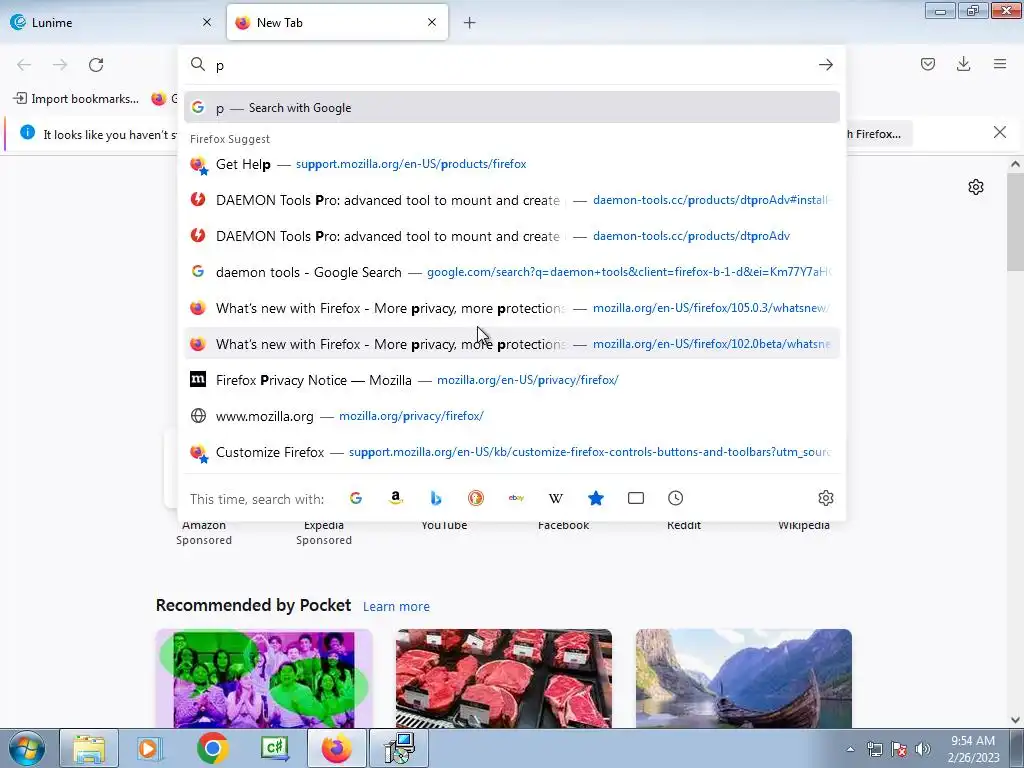
Task: Close the New Tab tab
Action: [x=432, y=22]
